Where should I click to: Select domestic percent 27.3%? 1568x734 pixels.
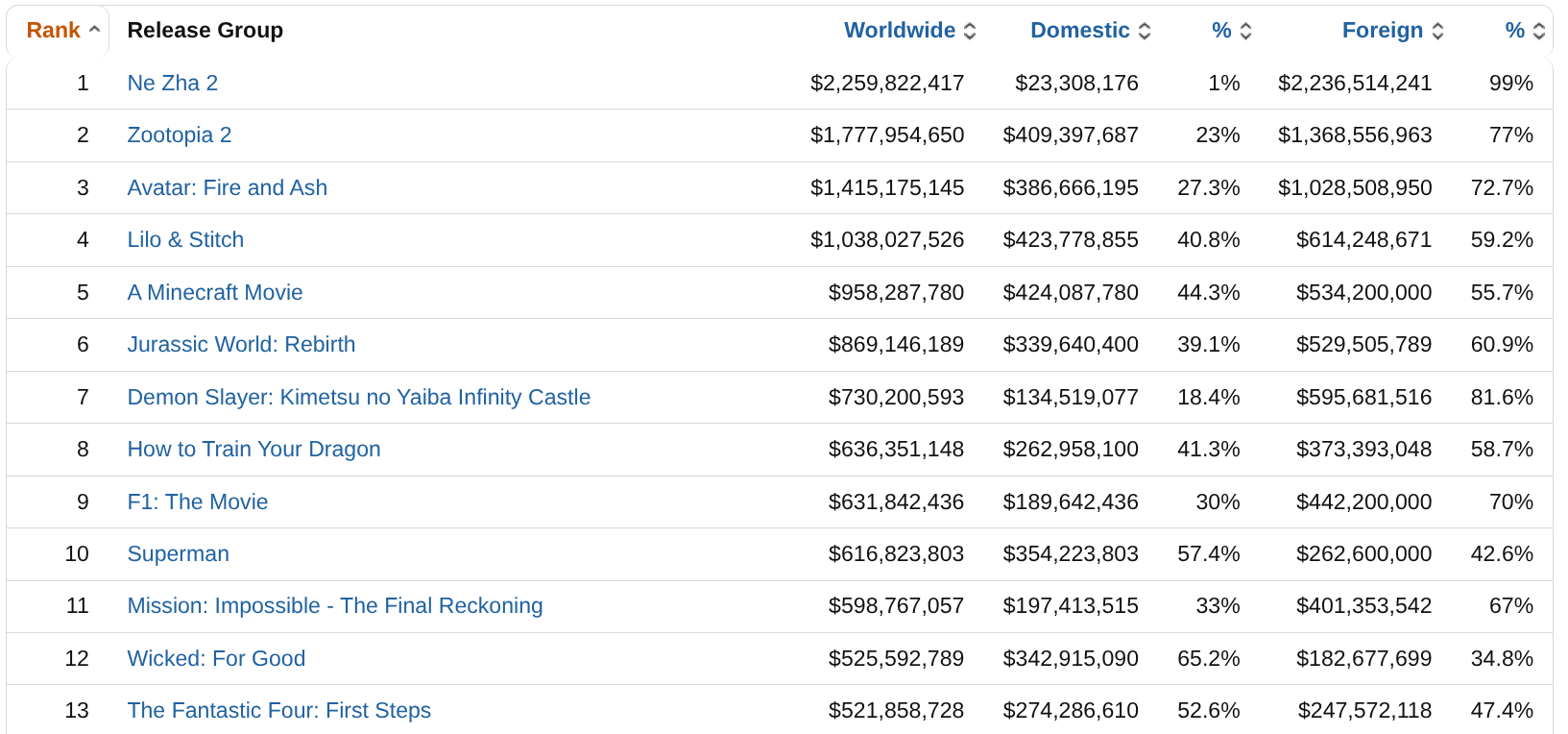[x=1209, y=188]
